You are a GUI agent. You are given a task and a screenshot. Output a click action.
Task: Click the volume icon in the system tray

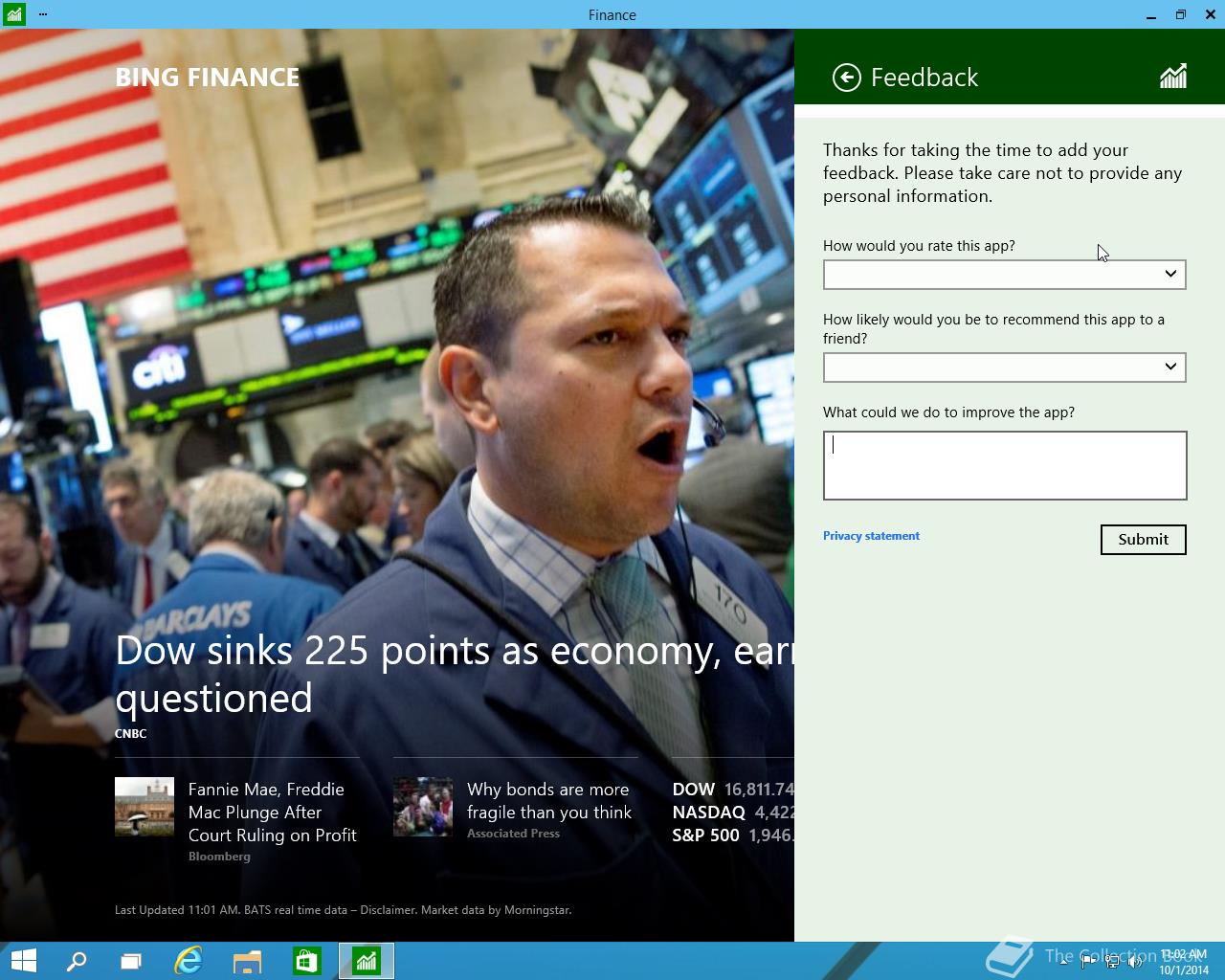tap(1136, 963)
